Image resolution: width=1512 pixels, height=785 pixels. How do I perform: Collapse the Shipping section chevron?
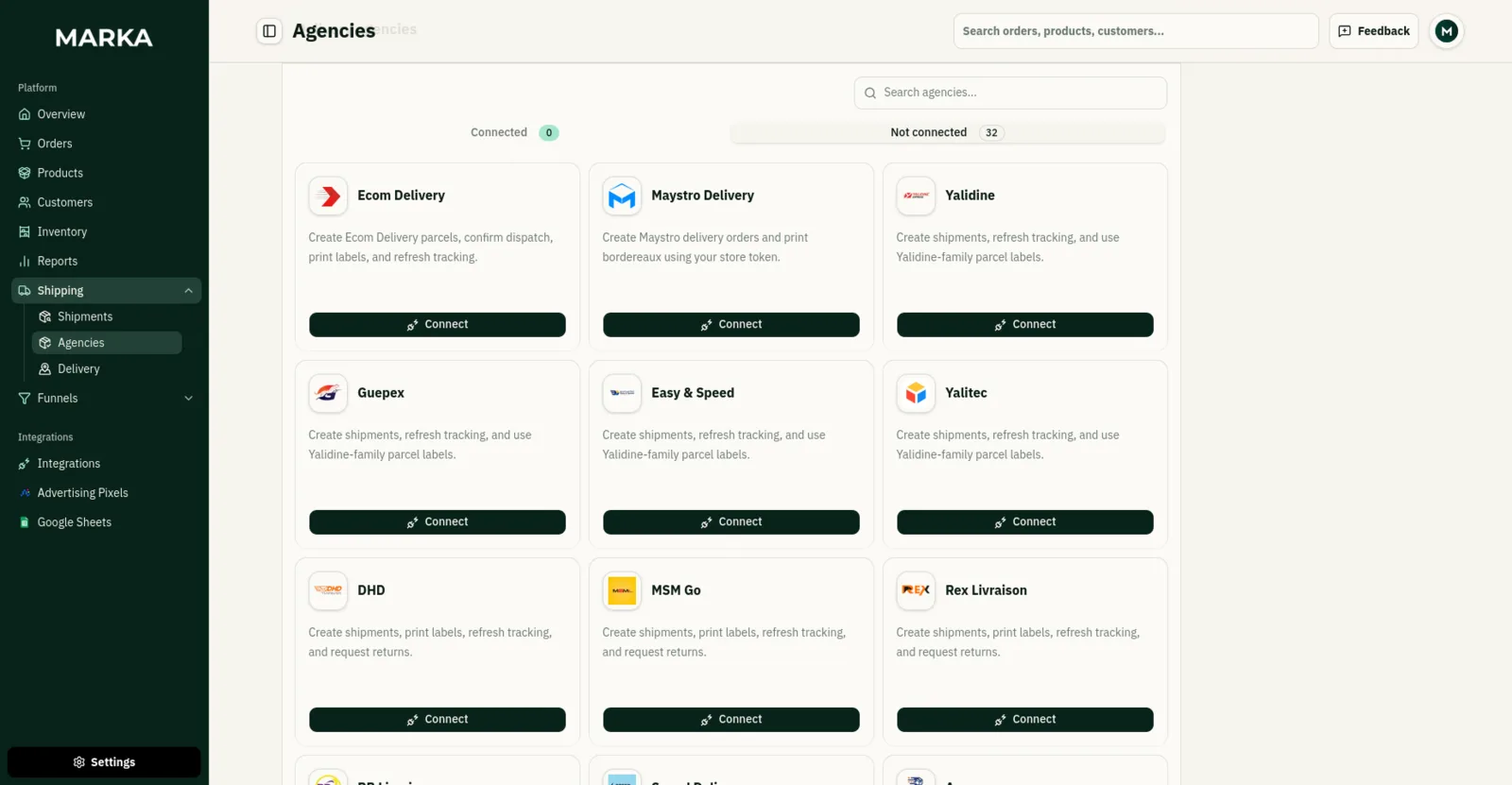coord(188,291)
